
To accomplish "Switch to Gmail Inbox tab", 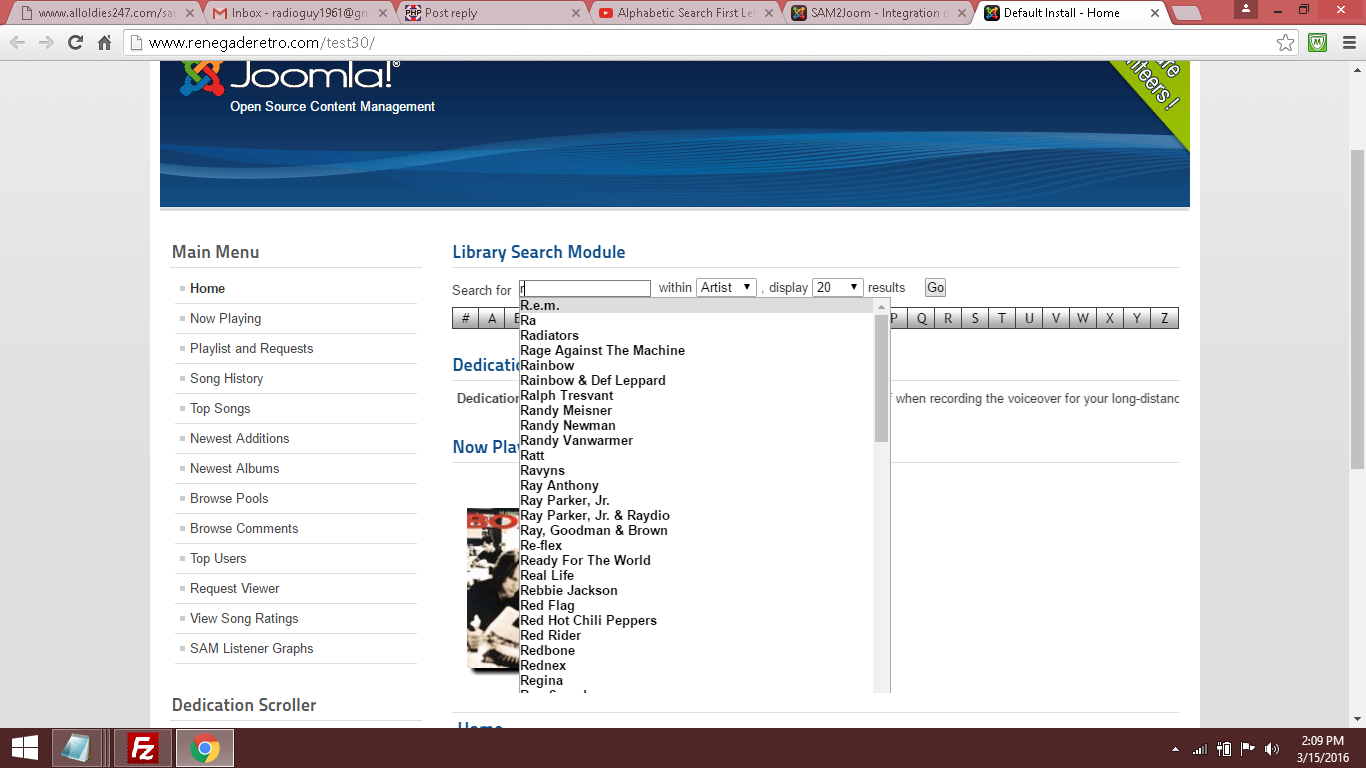I will tap(298, 13).
